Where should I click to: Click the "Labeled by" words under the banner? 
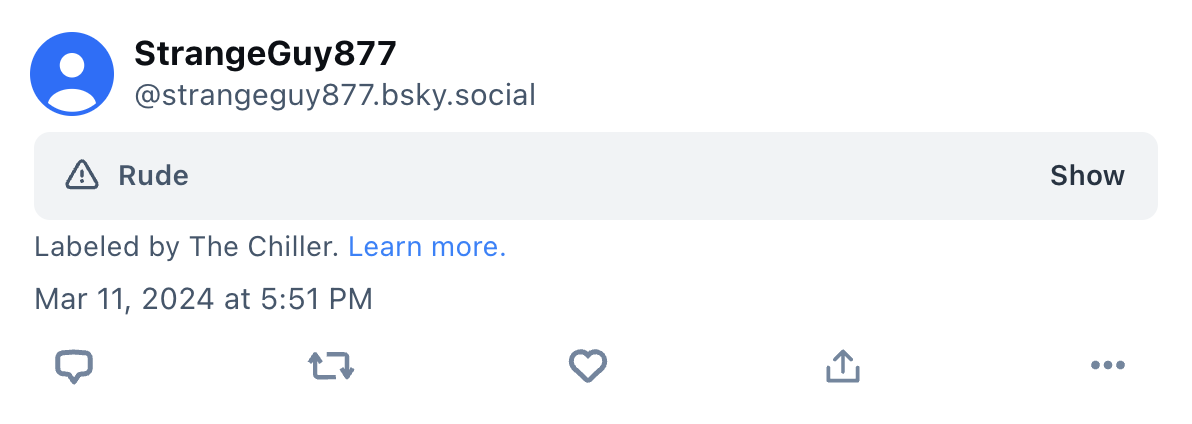pos(107,247)
